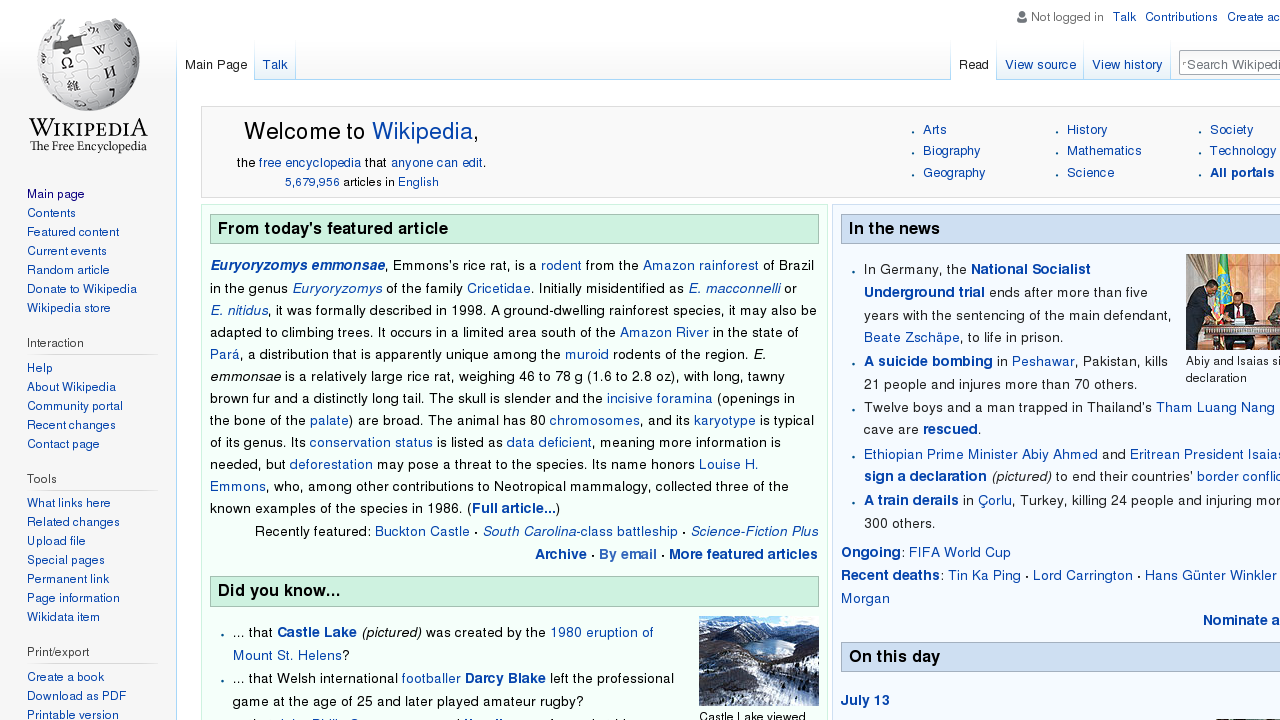1280x720 pixels.
Task: Open the Science portal
Action: pyautogui.click(x=1090, y=173)
